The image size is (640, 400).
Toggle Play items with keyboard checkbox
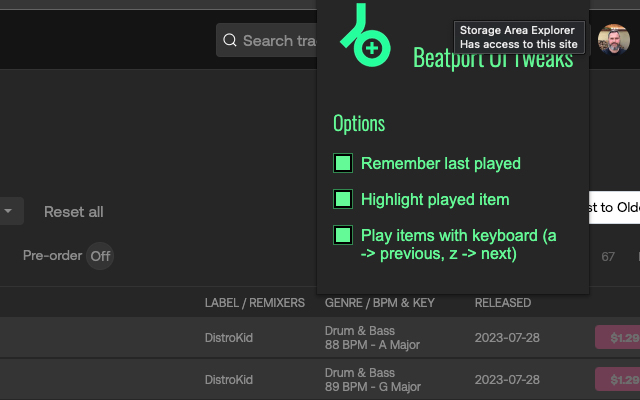(343, 236)
